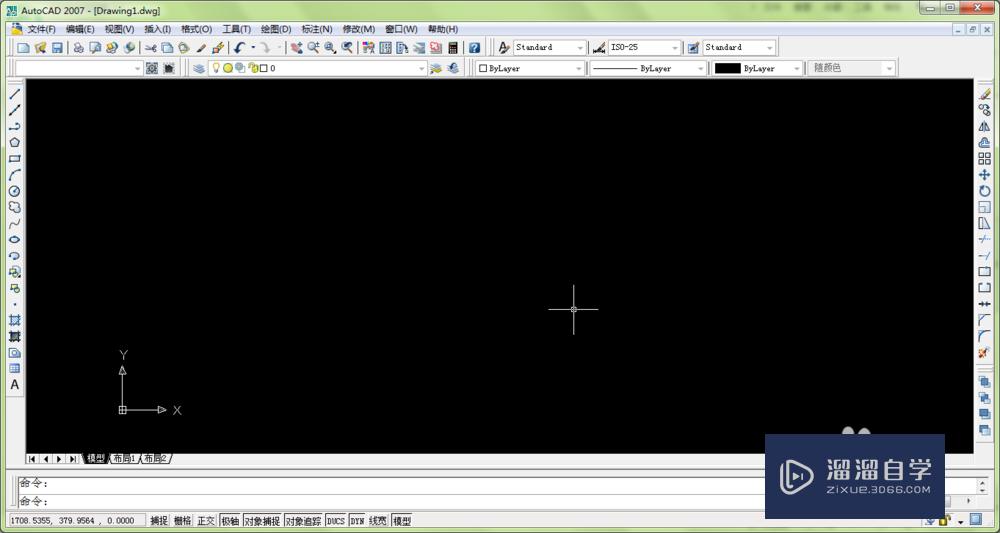Screen dimensions: 1000x533
Task: Click the Help question mark icon
Action: [474, 48]
